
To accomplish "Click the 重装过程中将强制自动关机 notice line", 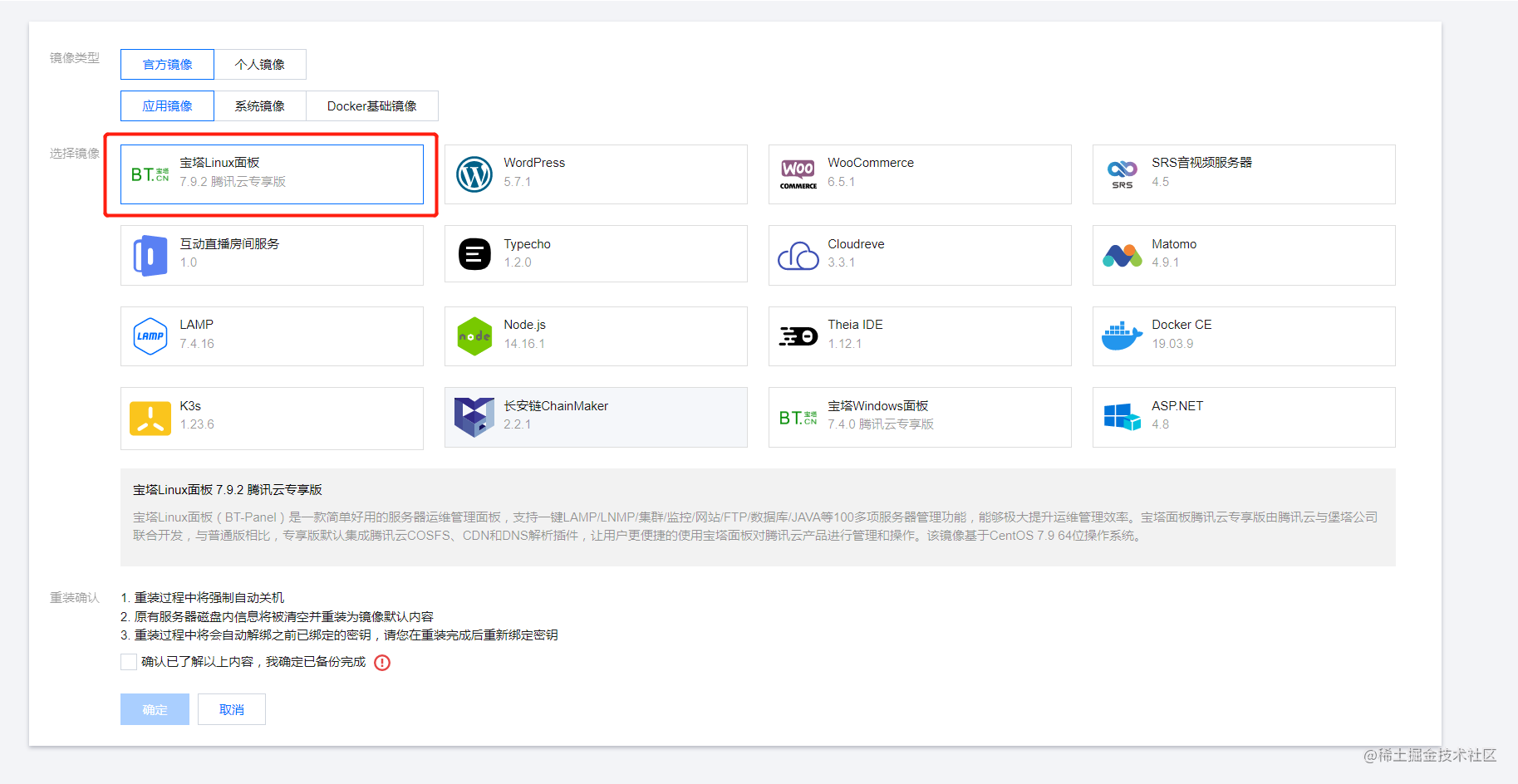I will [203, 598].
